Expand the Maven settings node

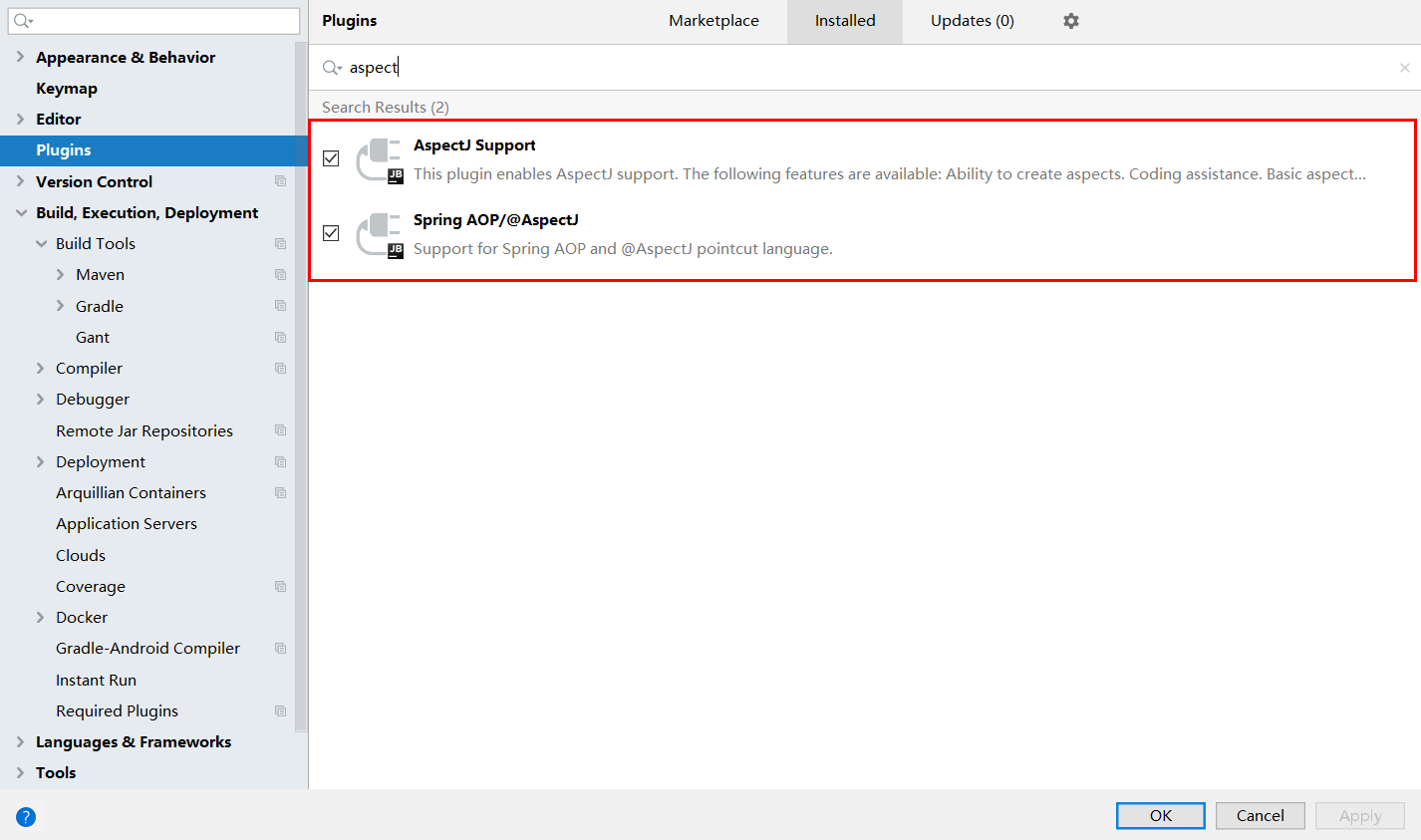click(60, 274)
